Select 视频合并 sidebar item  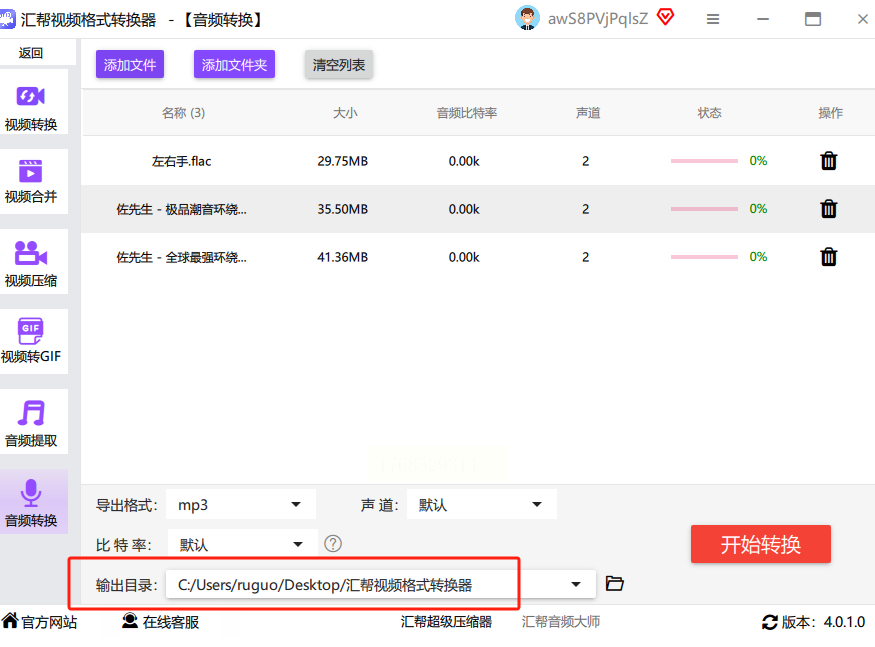(x=31, y=180)
